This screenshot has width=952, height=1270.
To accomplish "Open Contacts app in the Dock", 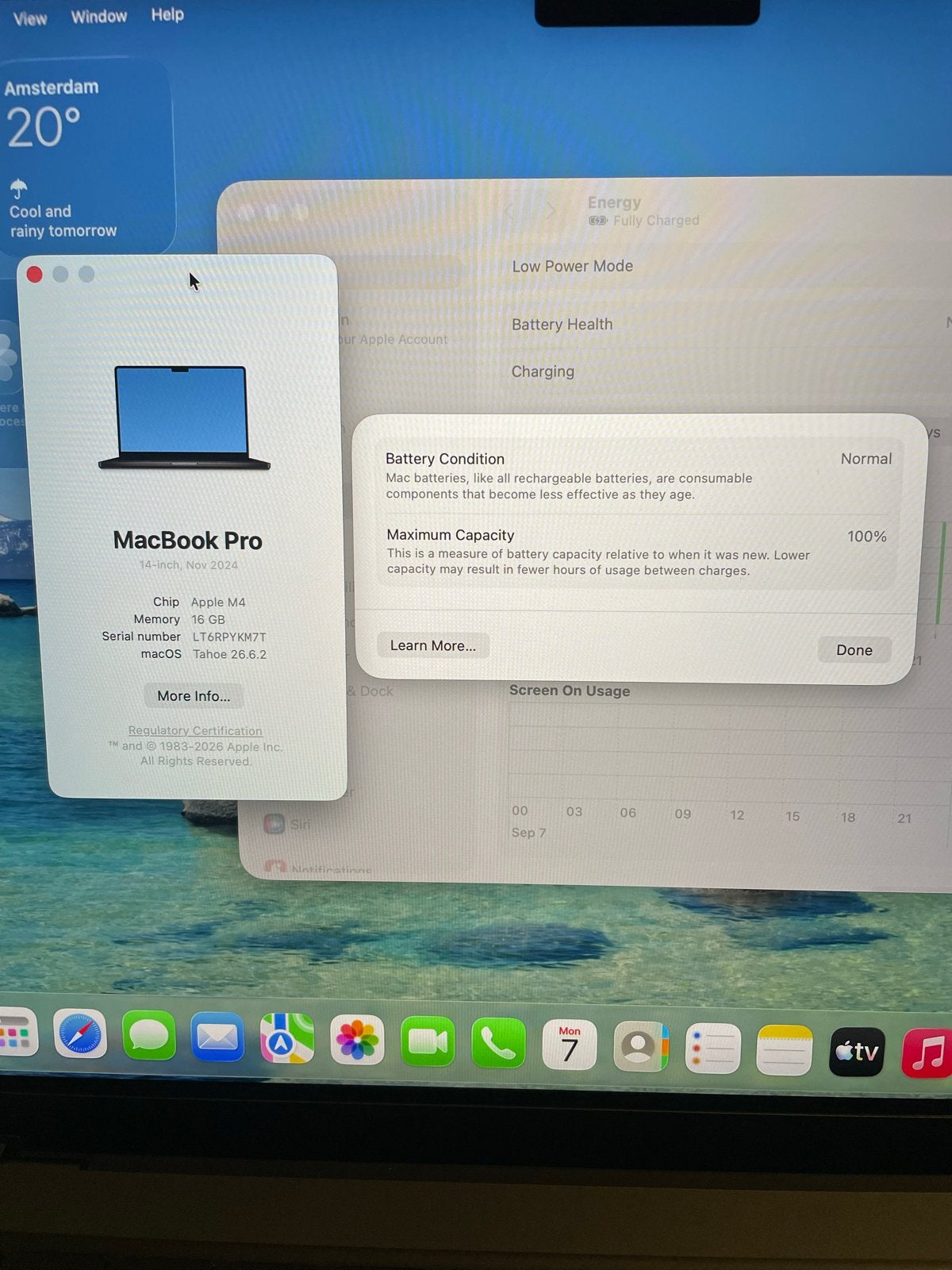I will click(641, 1046).
